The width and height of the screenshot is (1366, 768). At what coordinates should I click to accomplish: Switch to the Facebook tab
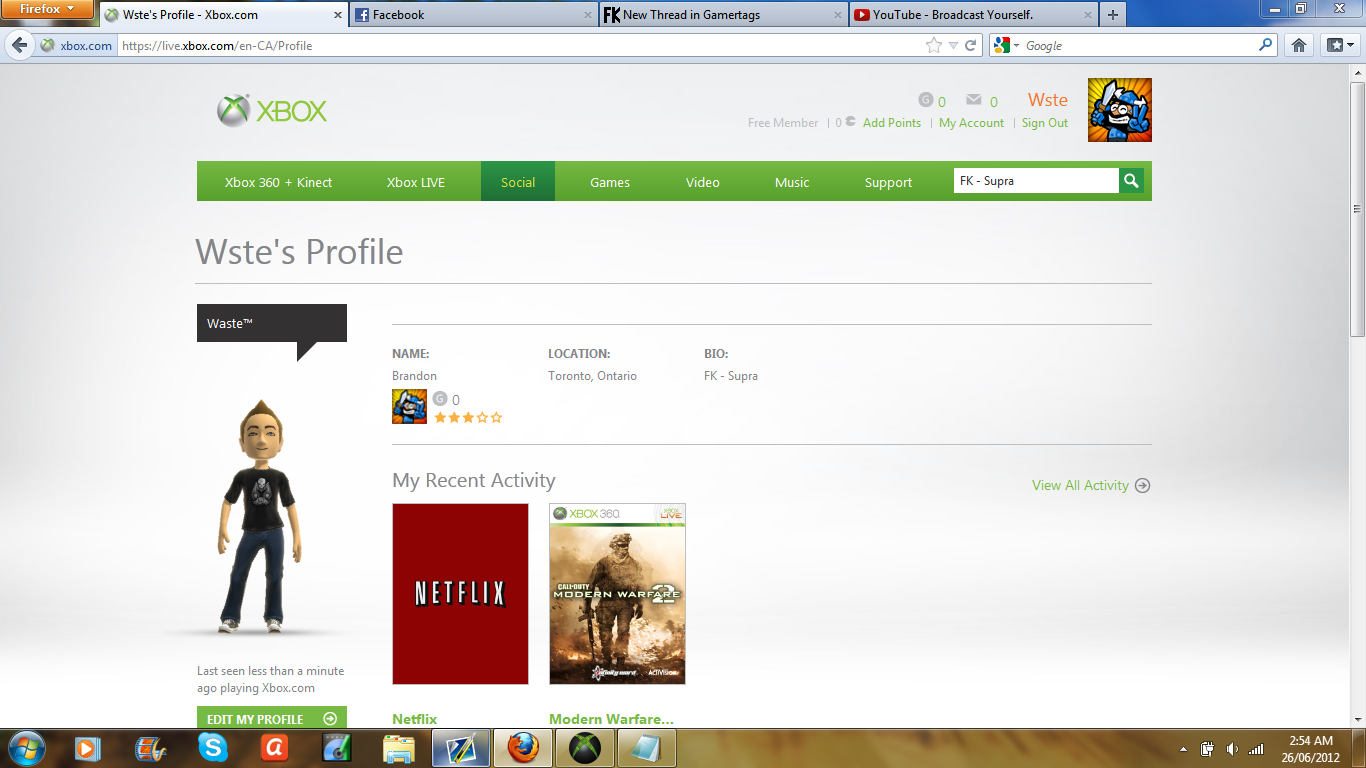[x=472, y=15]
